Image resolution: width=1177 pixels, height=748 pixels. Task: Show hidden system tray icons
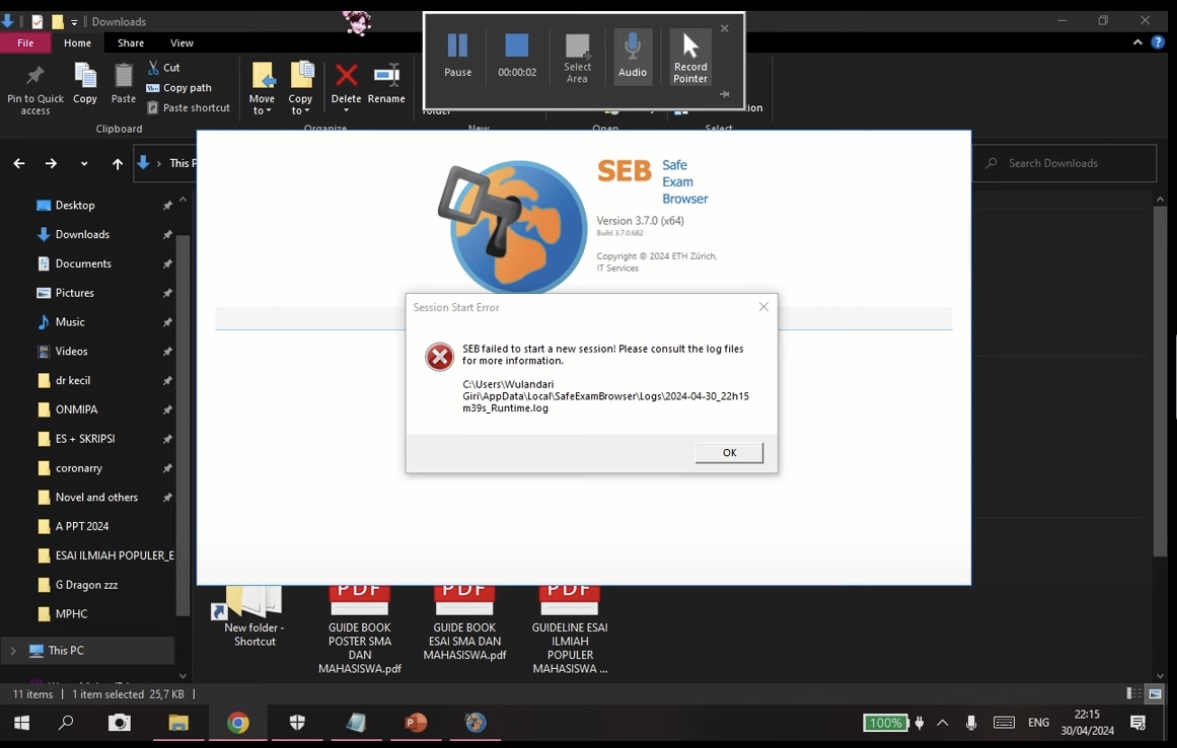tap(943, 722)
